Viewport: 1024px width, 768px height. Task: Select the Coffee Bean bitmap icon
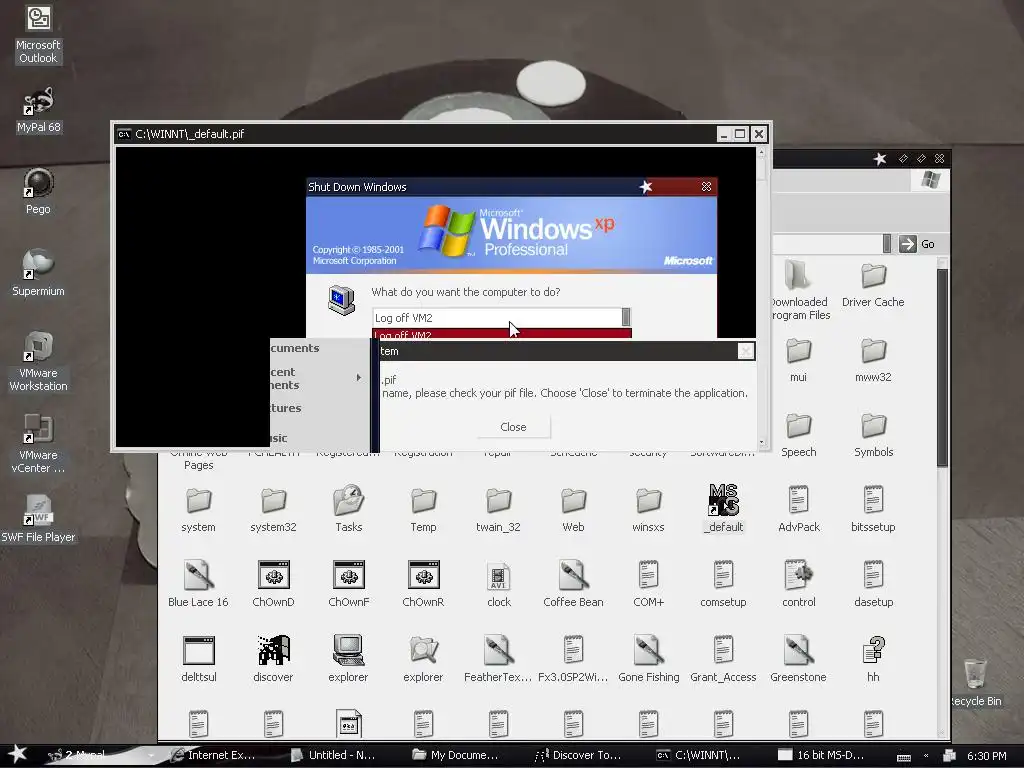tap(573, 584)
